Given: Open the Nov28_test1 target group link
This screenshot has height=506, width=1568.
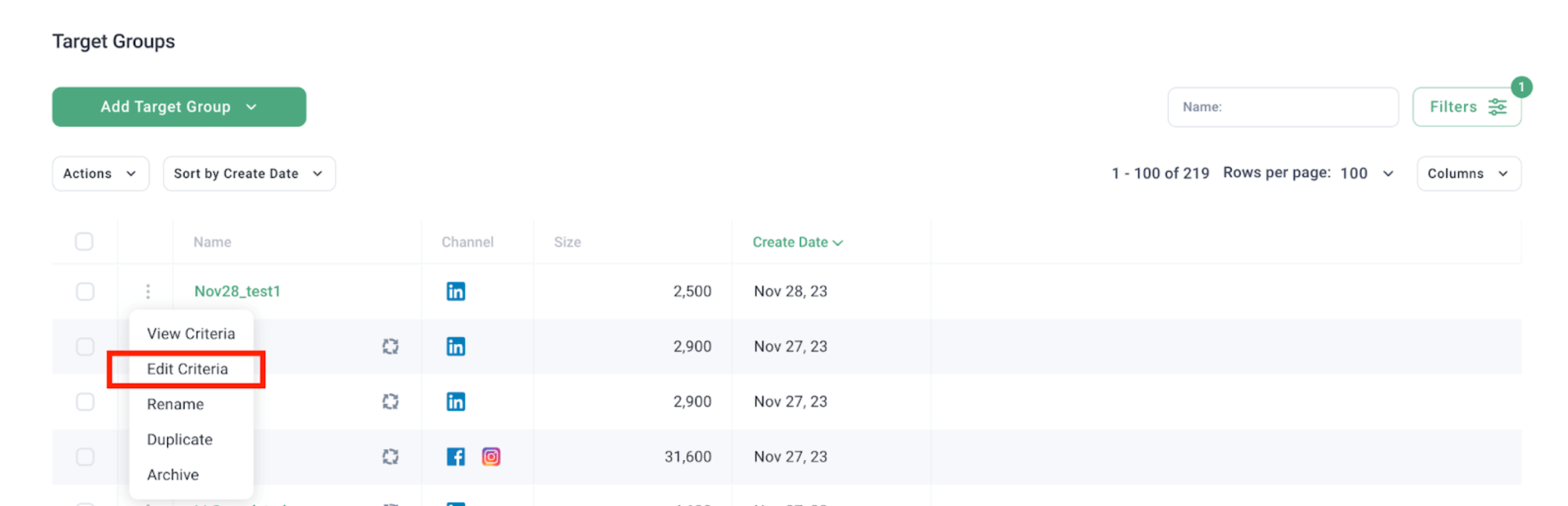Looking at the screenshot, I should tap(237, 291).
